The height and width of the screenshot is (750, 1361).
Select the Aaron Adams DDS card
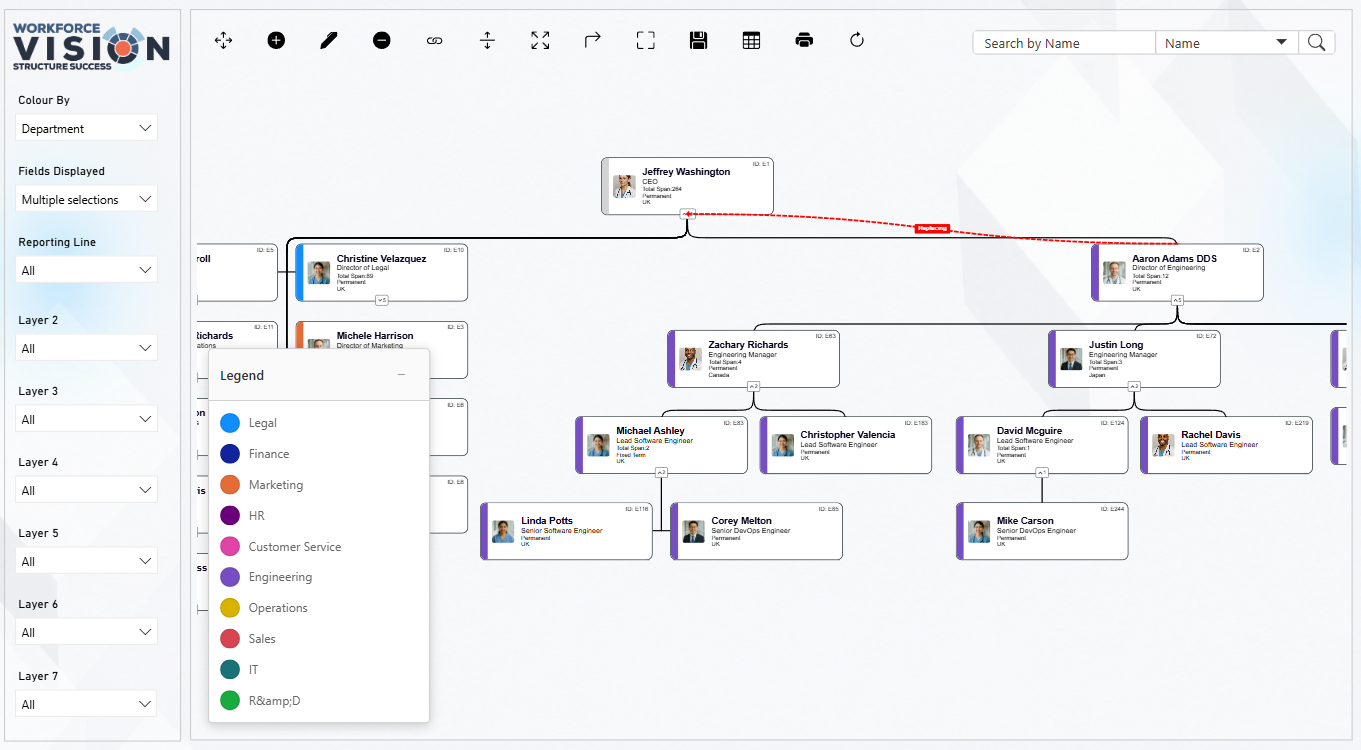[x=1177, y=273]
